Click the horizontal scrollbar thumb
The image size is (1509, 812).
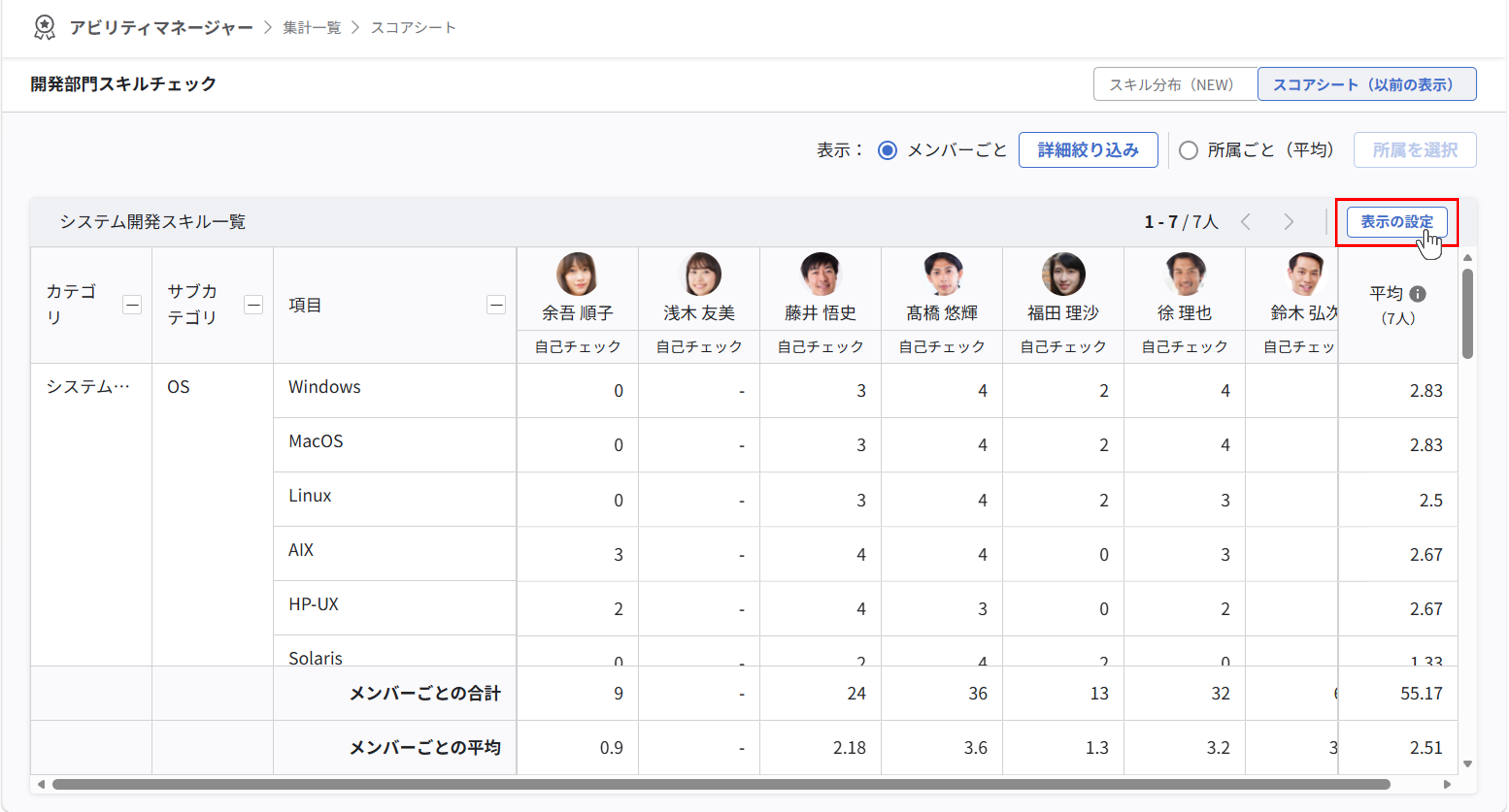(x=721, y=785)
